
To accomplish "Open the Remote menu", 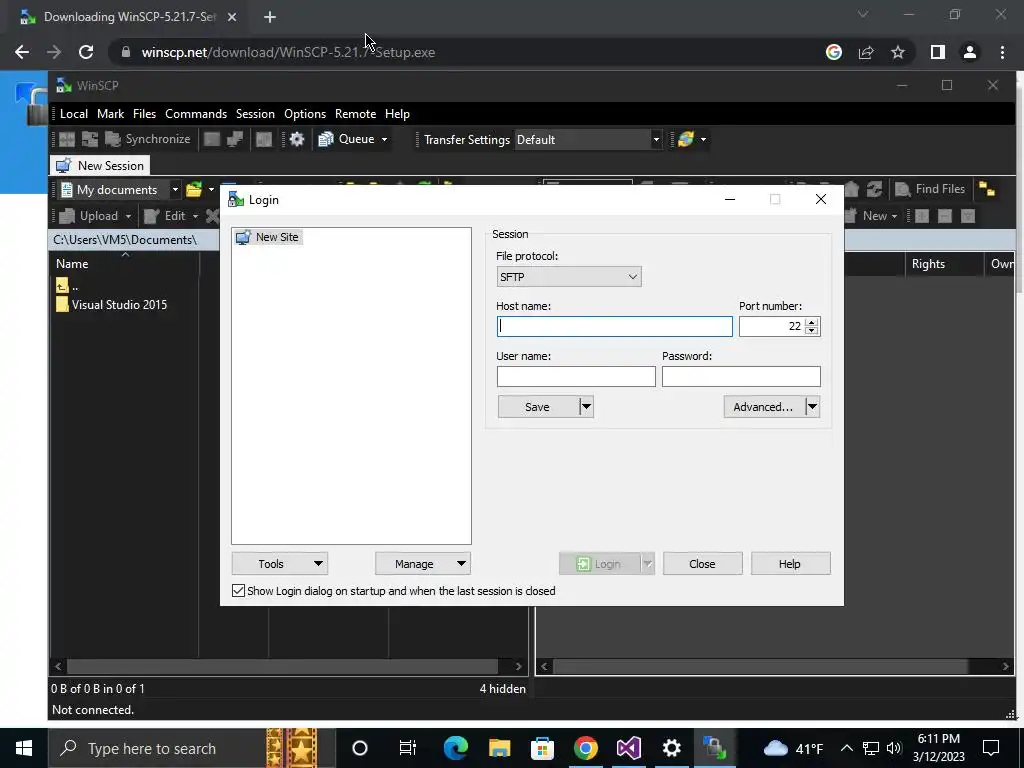I will [x=355, y=114].
